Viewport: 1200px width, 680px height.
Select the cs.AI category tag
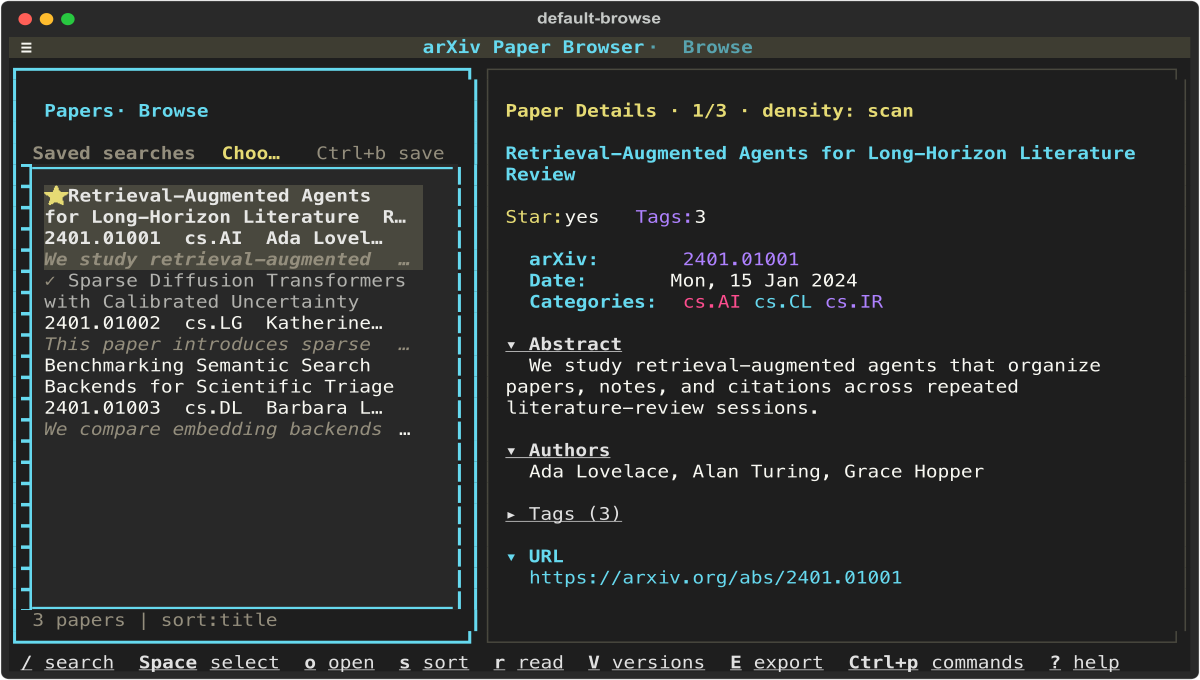click(x=712, y=301)
